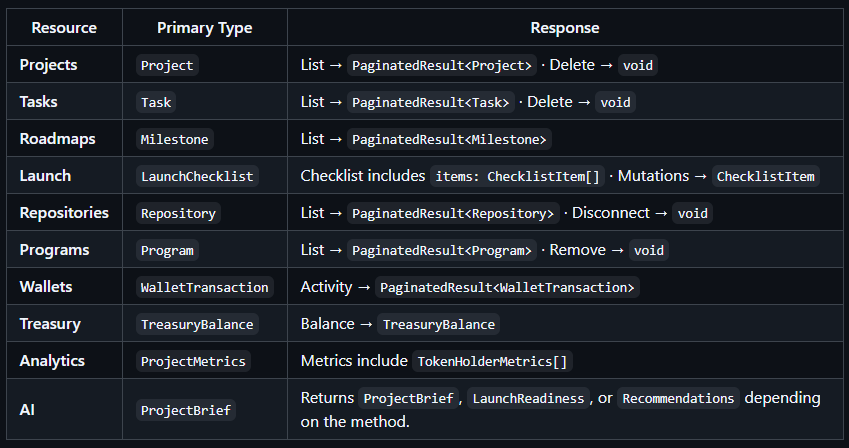Click PaginatedResult<Program> code tag
Image resolution: width=849 pixels, height=448 pixels.
(442, 250)
